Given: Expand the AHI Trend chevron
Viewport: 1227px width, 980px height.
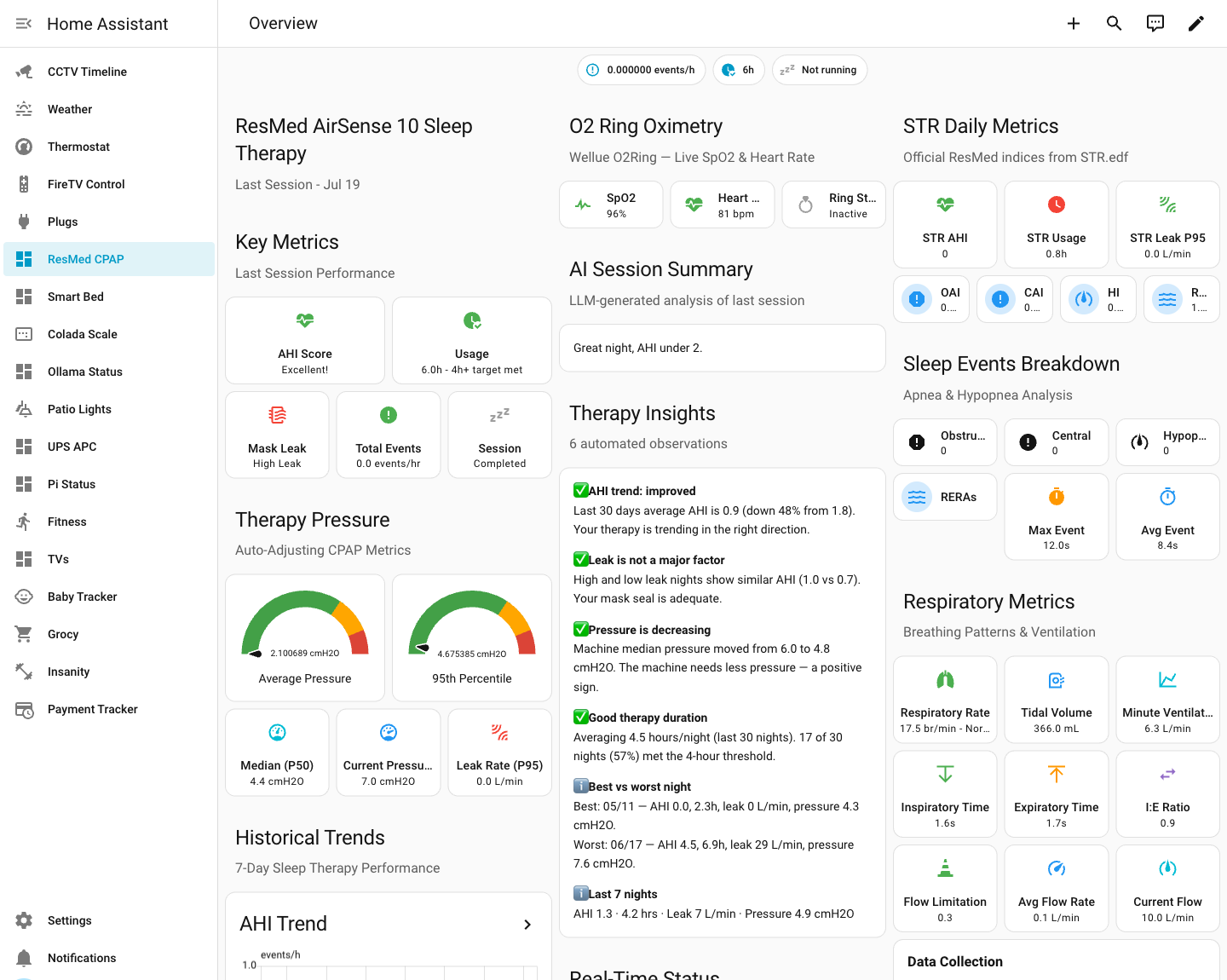Looking at the screenshot, I should (x=527, y=925).
